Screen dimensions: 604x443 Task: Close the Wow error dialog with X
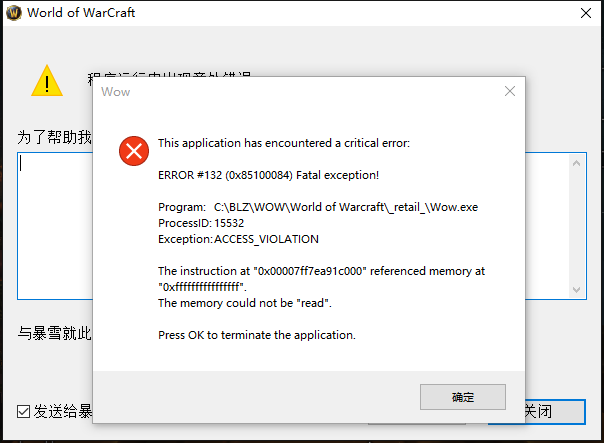pos(510,91)
